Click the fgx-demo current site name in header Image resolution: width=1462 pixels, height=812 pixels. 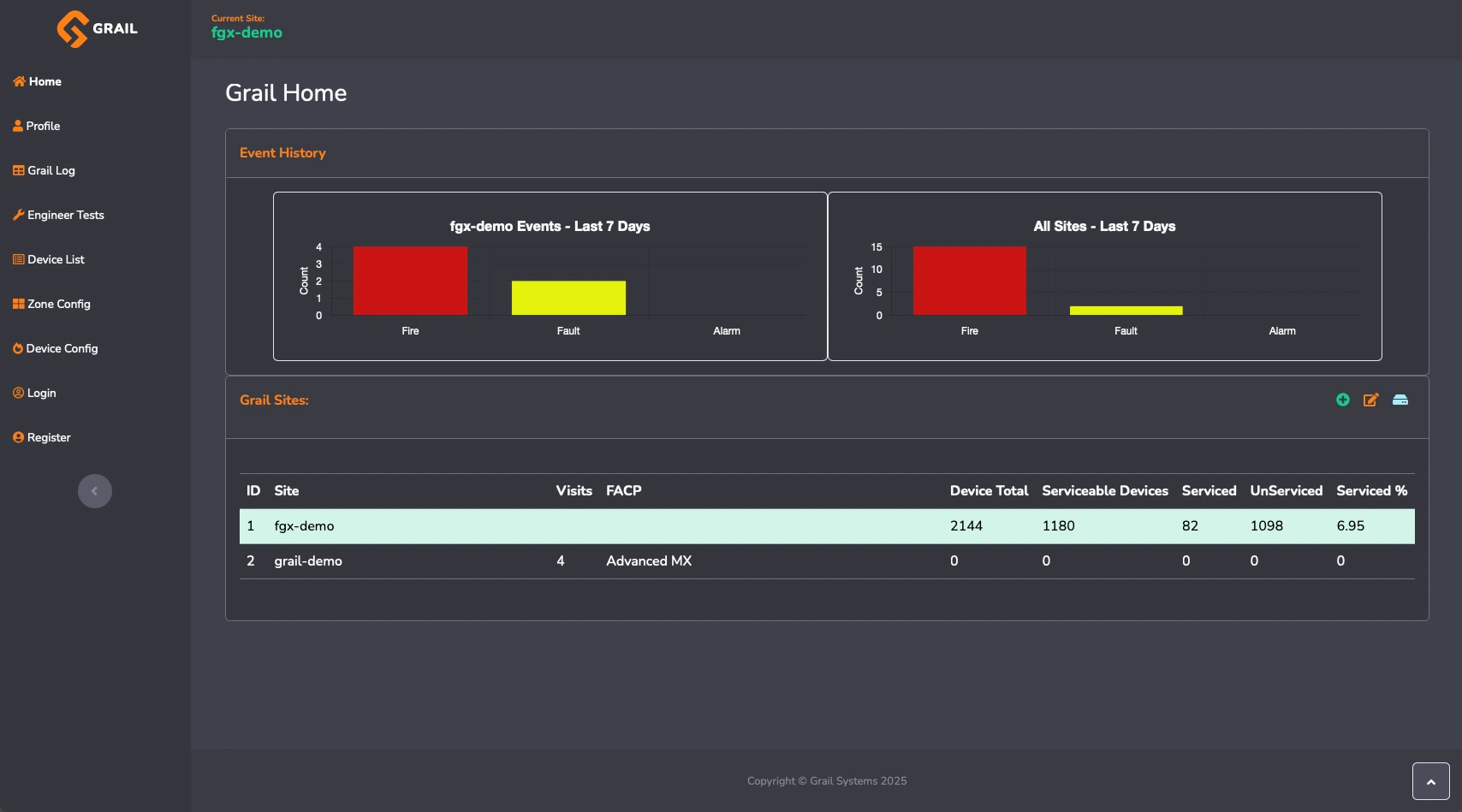247,33
